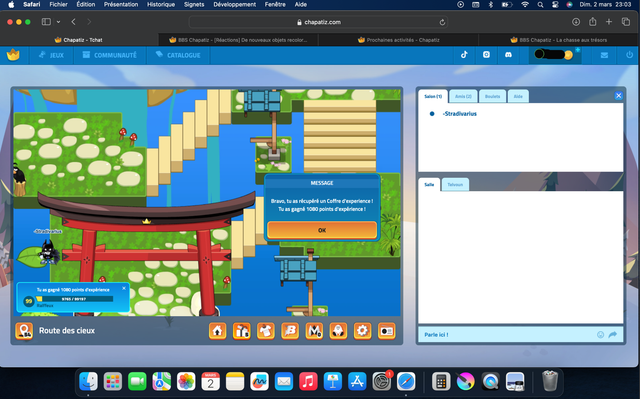
Task: Switch to the BBS Chapatiz Réactions browser tab
Action: [238, 40]
